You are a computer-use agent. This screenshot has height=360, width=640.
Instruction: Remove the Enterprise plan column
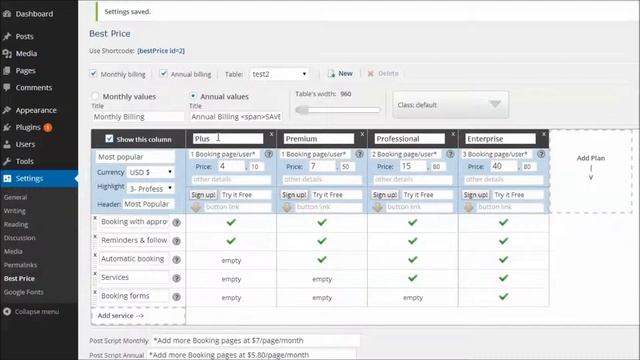click(x=544, y=134)
